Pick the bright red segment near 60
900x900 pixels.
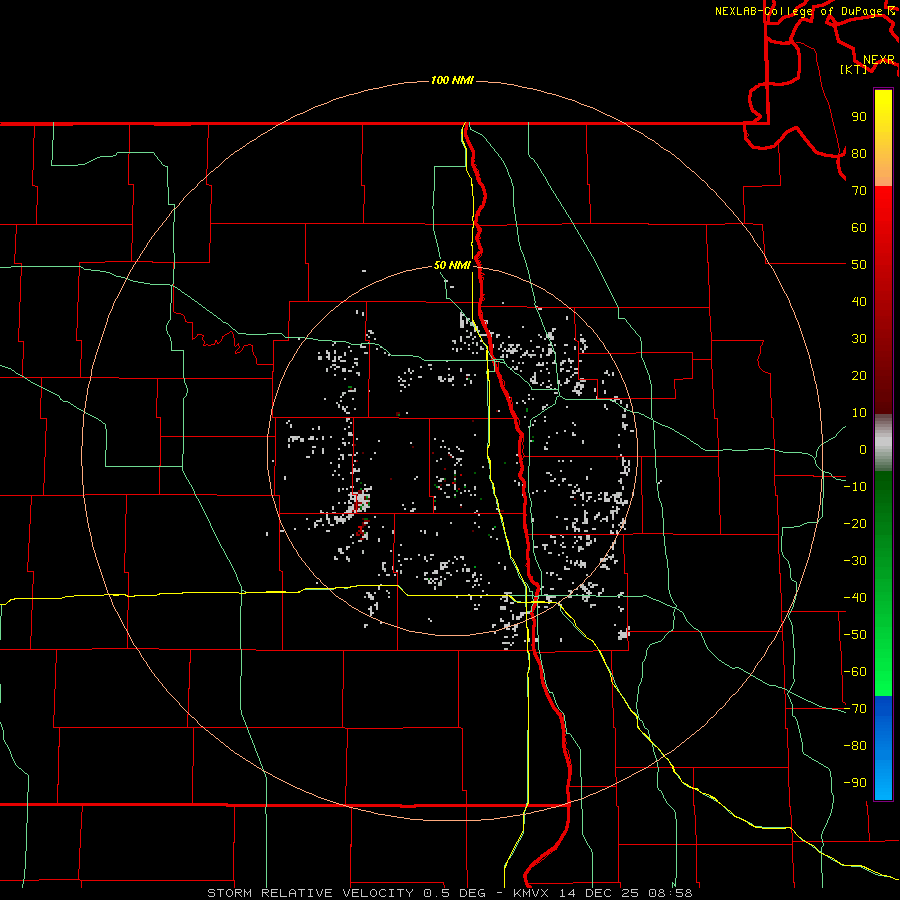[x=883, y=224]
